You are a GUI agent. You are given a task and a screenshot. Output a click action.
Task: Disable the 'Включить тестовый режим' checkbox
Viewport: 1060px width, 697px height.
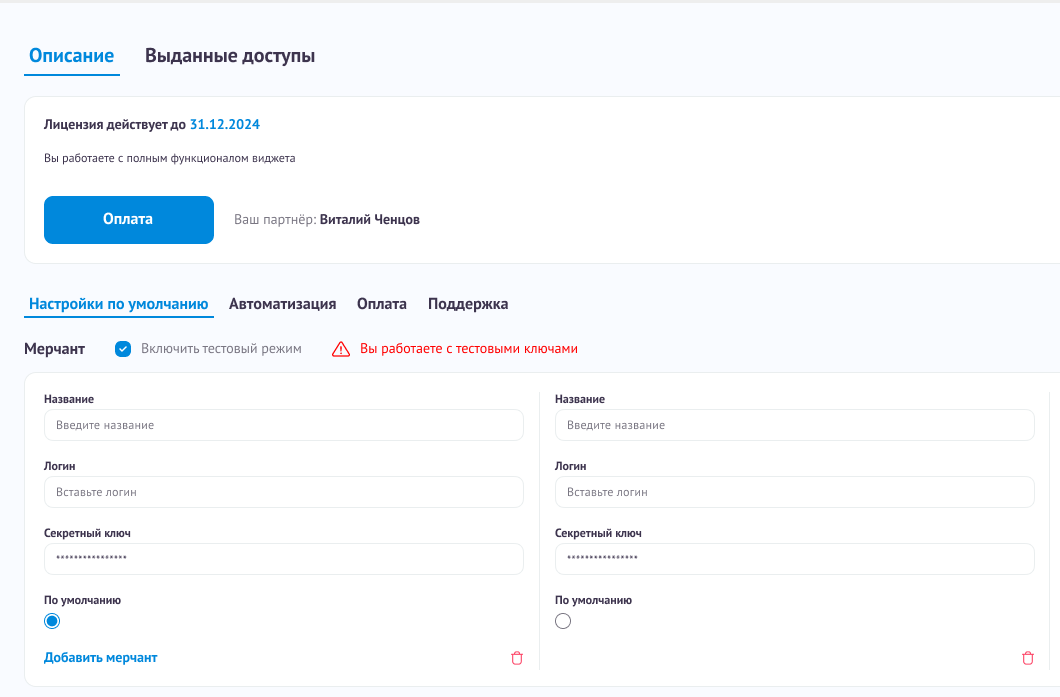tap(123, 349)
